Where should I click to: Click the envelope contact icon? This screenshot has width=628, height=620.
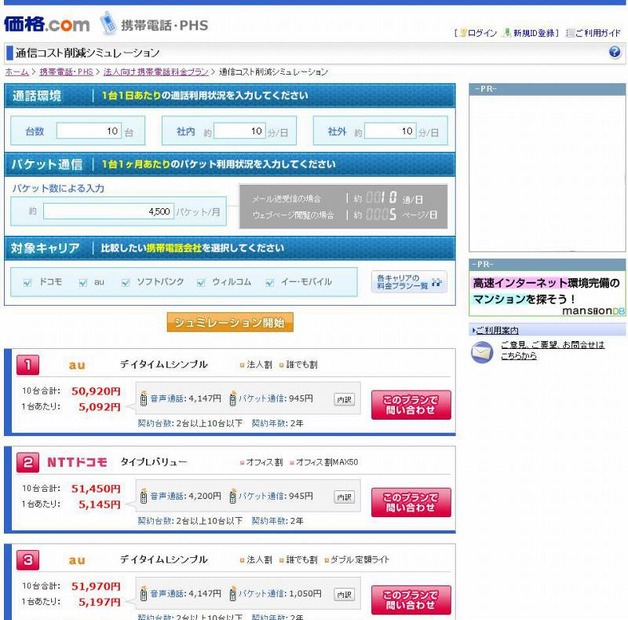pyautogui.click(x=482, y=352)
